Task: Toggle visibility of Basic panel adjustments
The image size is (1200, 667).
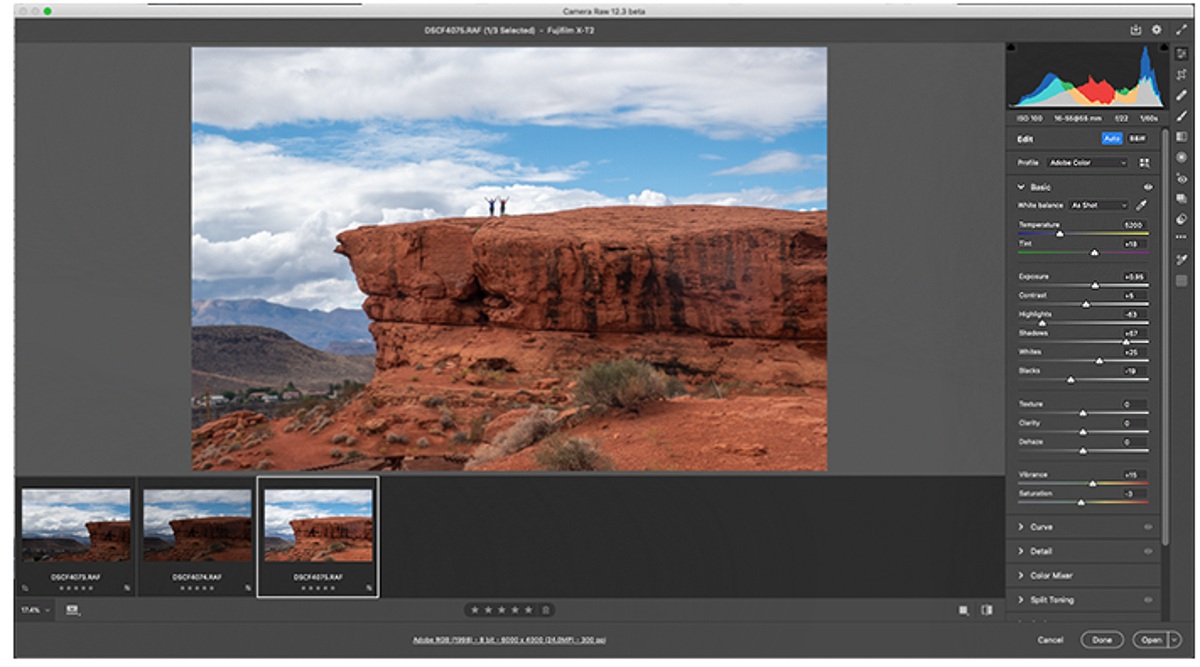Action: (x=1147, y=186)
